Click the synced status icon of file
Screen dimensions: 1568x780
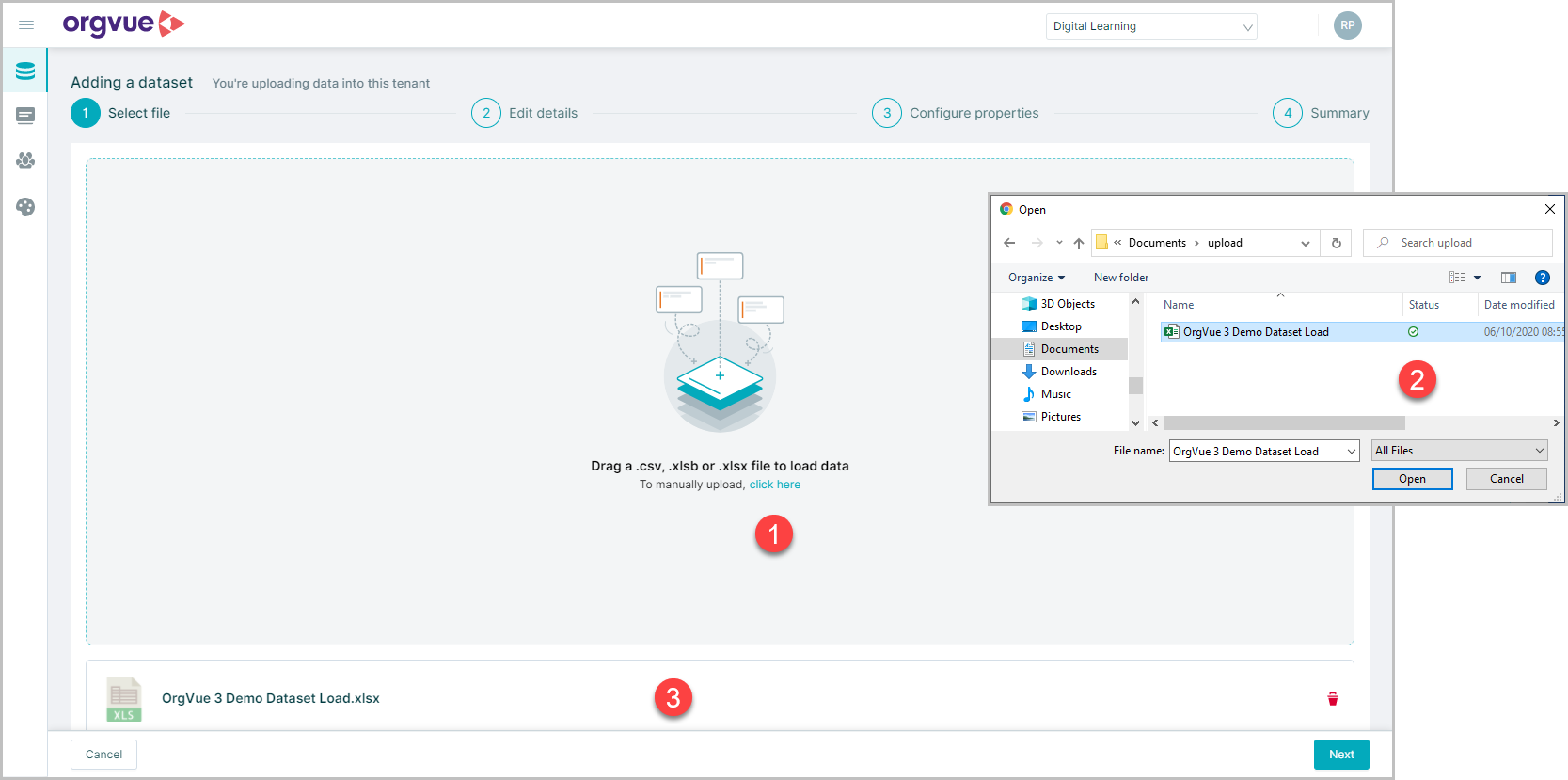click(1413, 332)
